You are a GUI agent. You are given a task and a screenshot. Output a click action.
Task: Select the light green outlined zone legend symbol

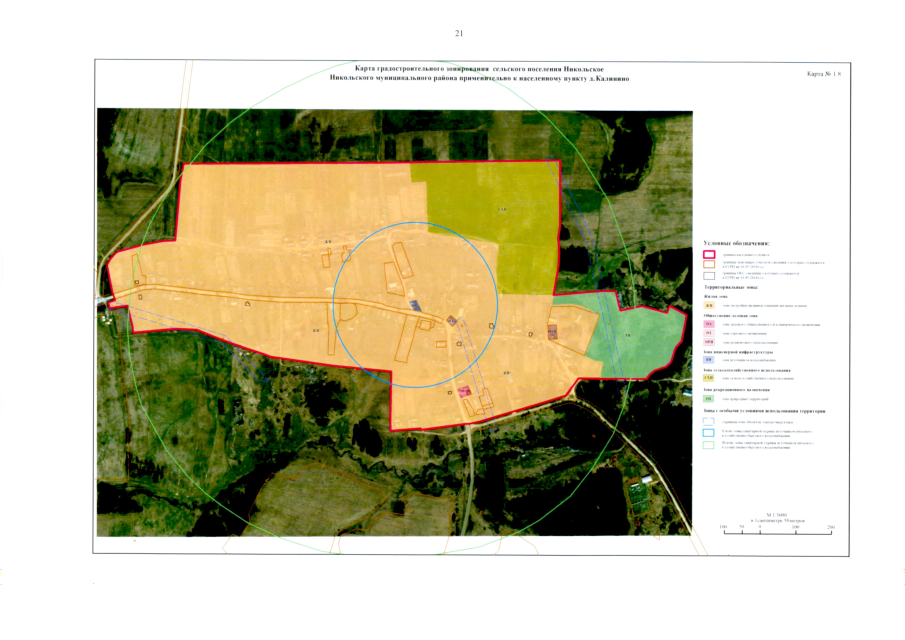(710, 446)
